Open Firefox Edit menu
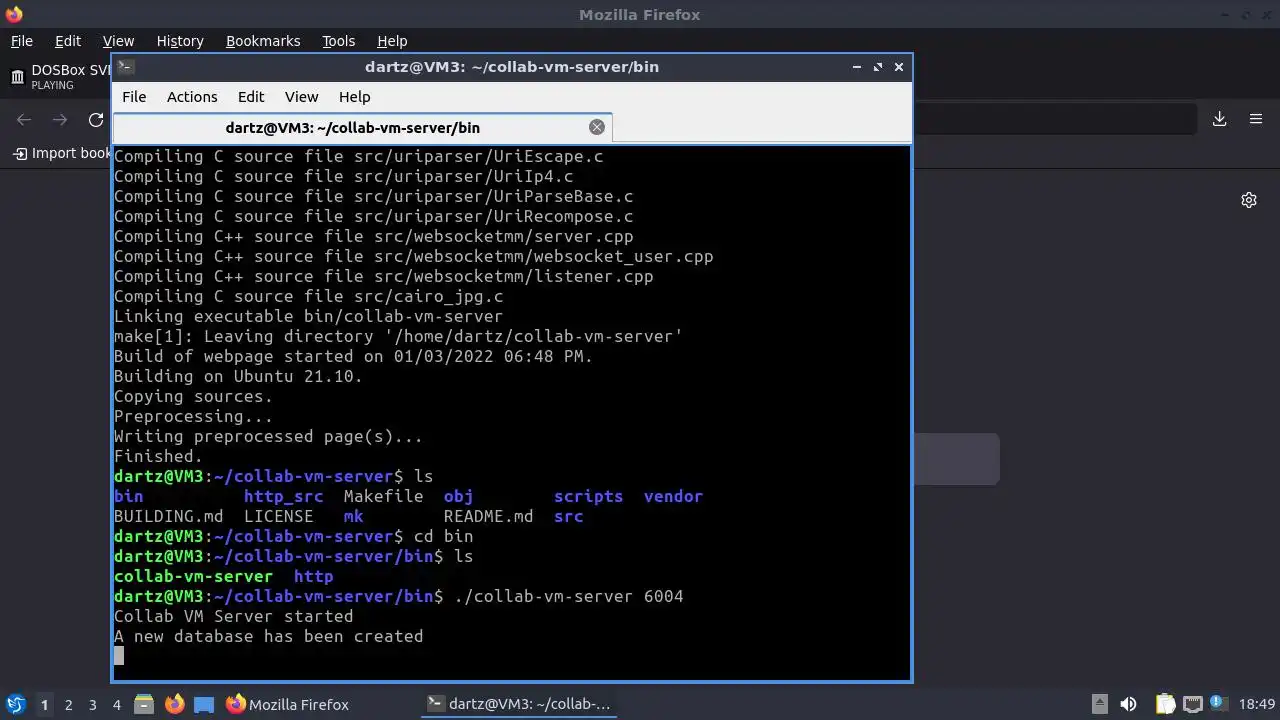The image size is (1280, 720). pyautogui.click(x=68, y=41)
